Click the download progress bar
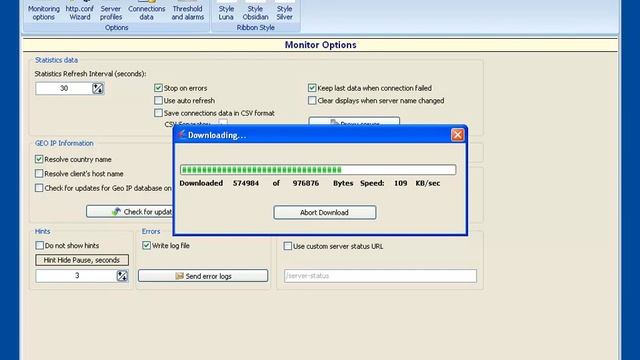This screenshot has height=360, width=640. [318, 169]
